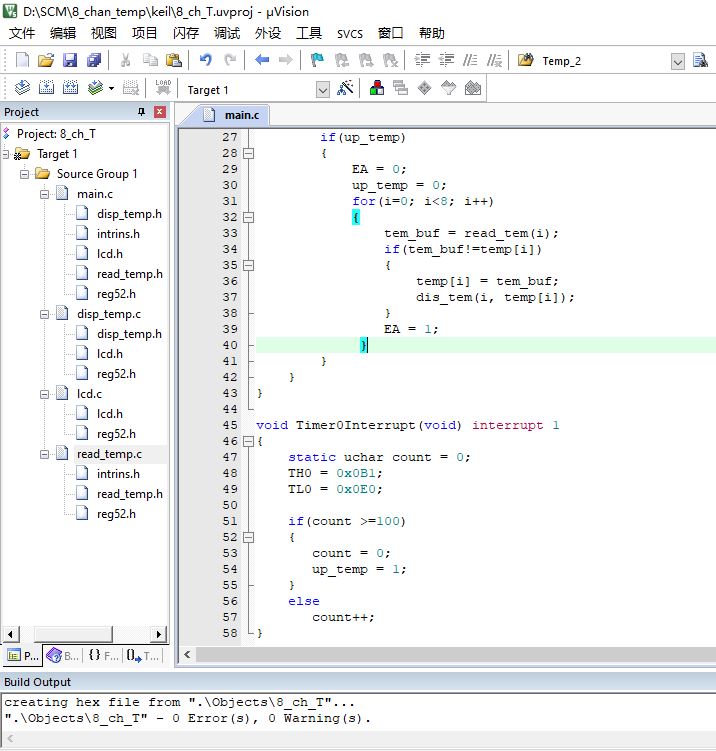Click the Paste clipboard icon
716x751 pixels.
coord(173,60)
